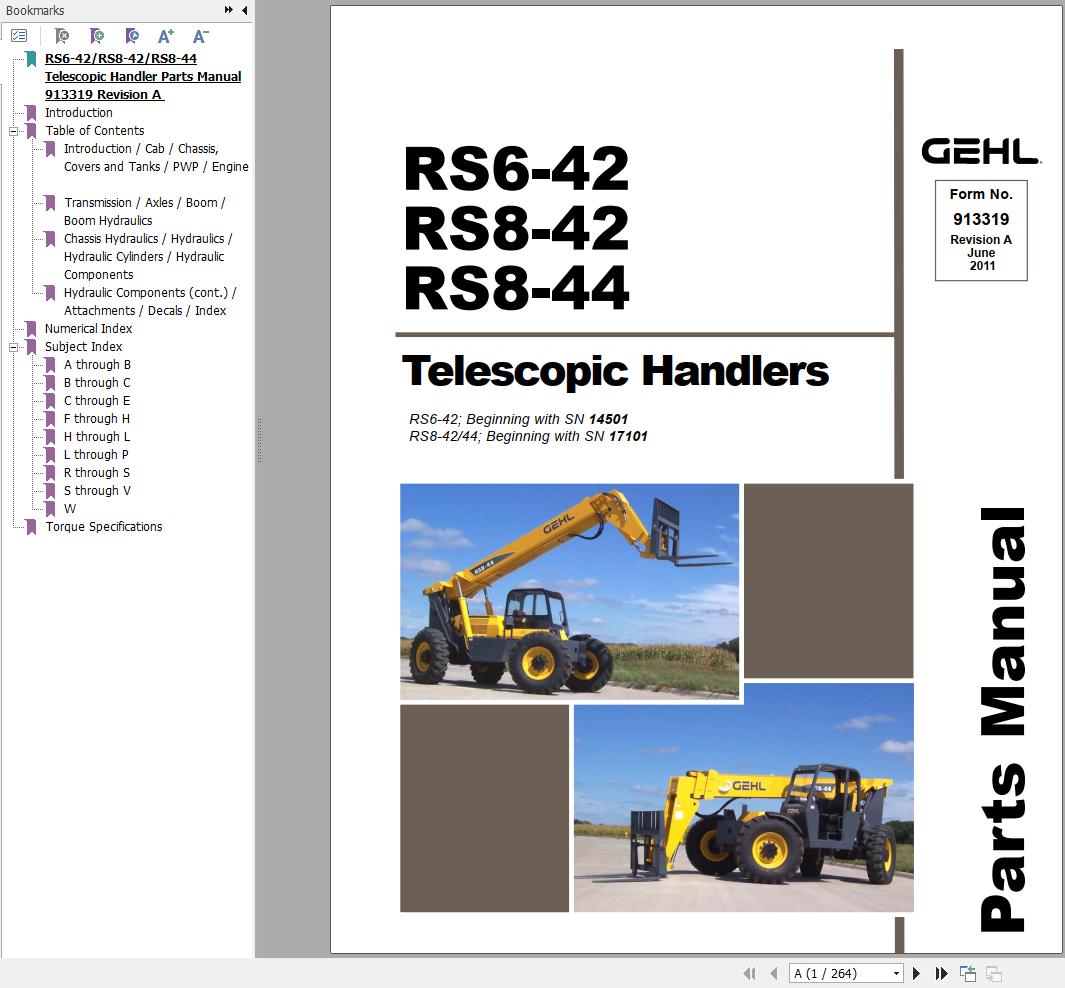Open Introduction / Cab / Chassis bookmark

click(x=156, y=158)
